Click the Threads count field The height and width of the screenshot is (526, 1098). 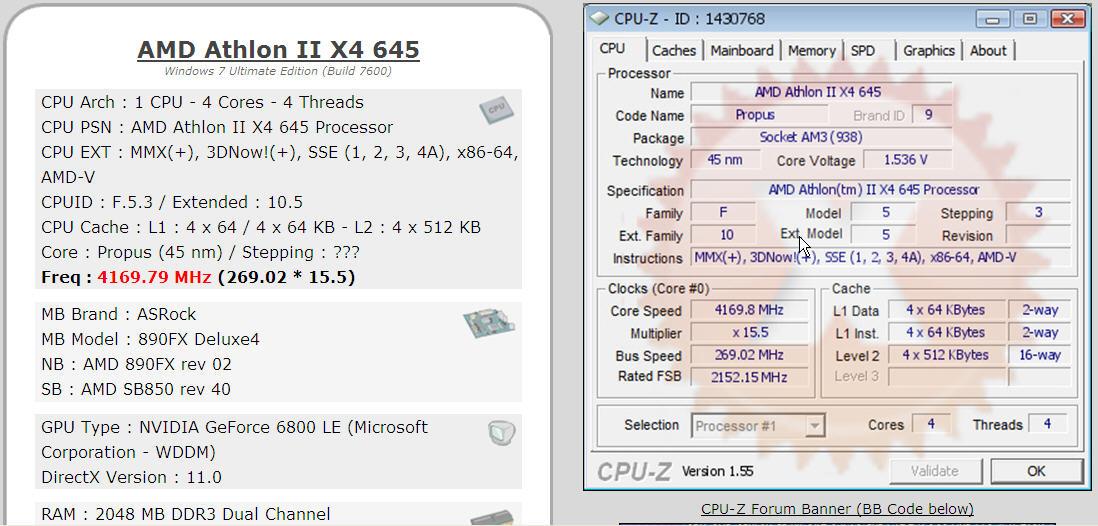(x=1048, y=424)
